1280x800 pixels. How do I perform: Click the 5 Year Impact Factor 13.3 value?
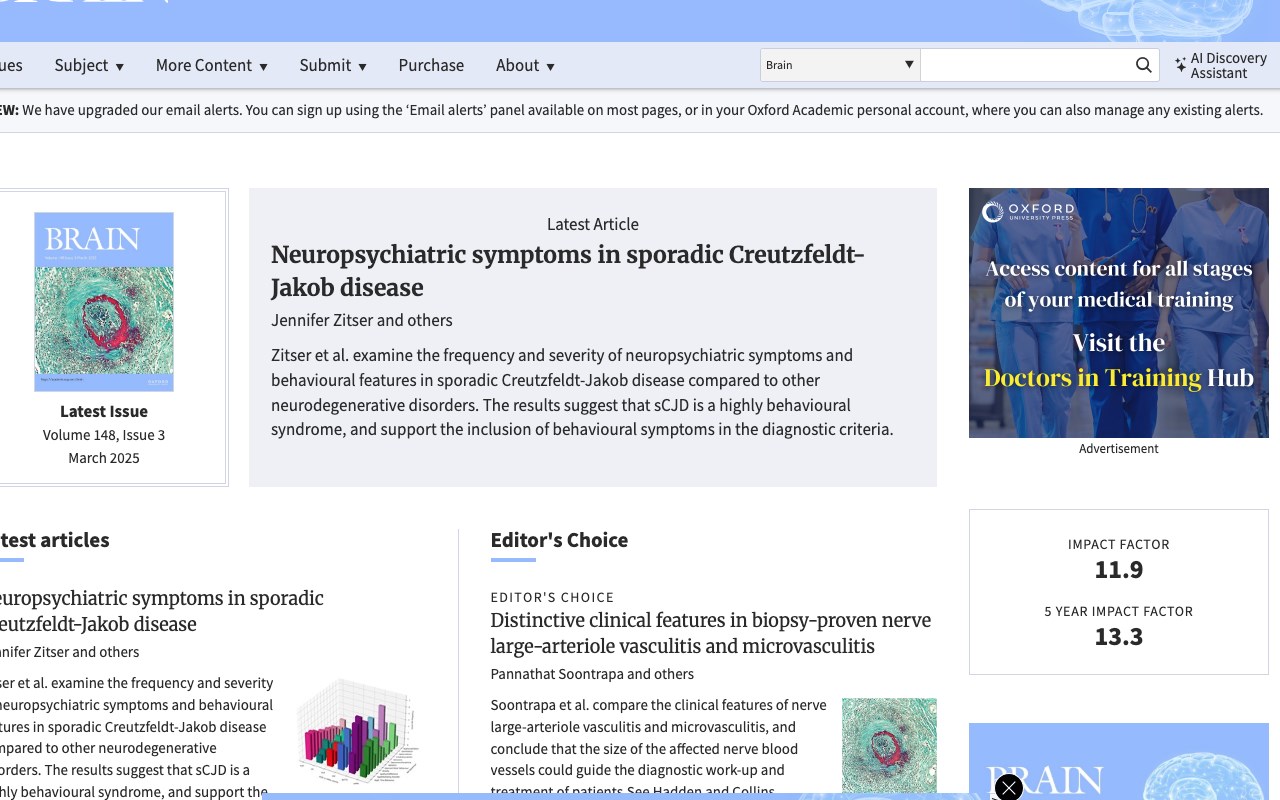(x=1118, y=637)
